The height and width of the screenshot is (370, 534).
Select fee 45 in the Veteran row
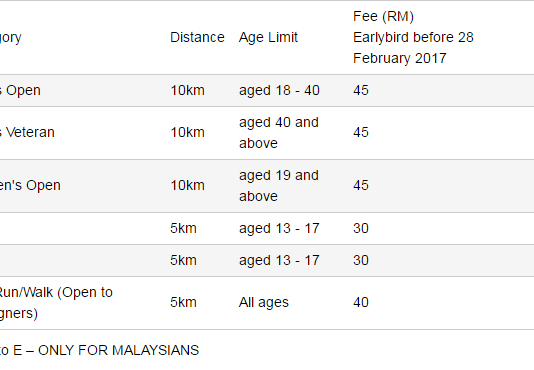(x=361, y=132)
